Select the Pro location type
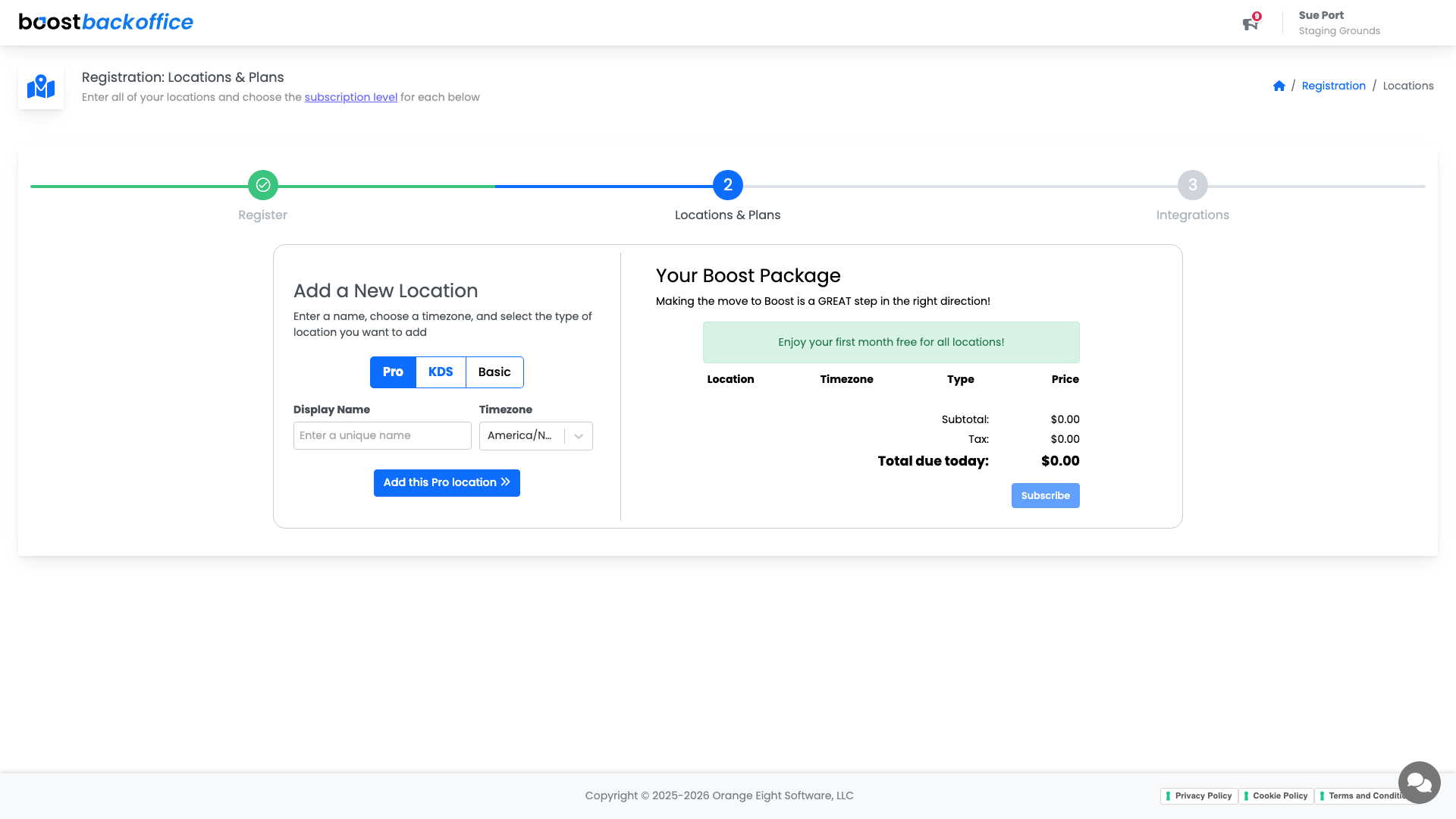The image size is (1456, 819). tap(393, 372)
